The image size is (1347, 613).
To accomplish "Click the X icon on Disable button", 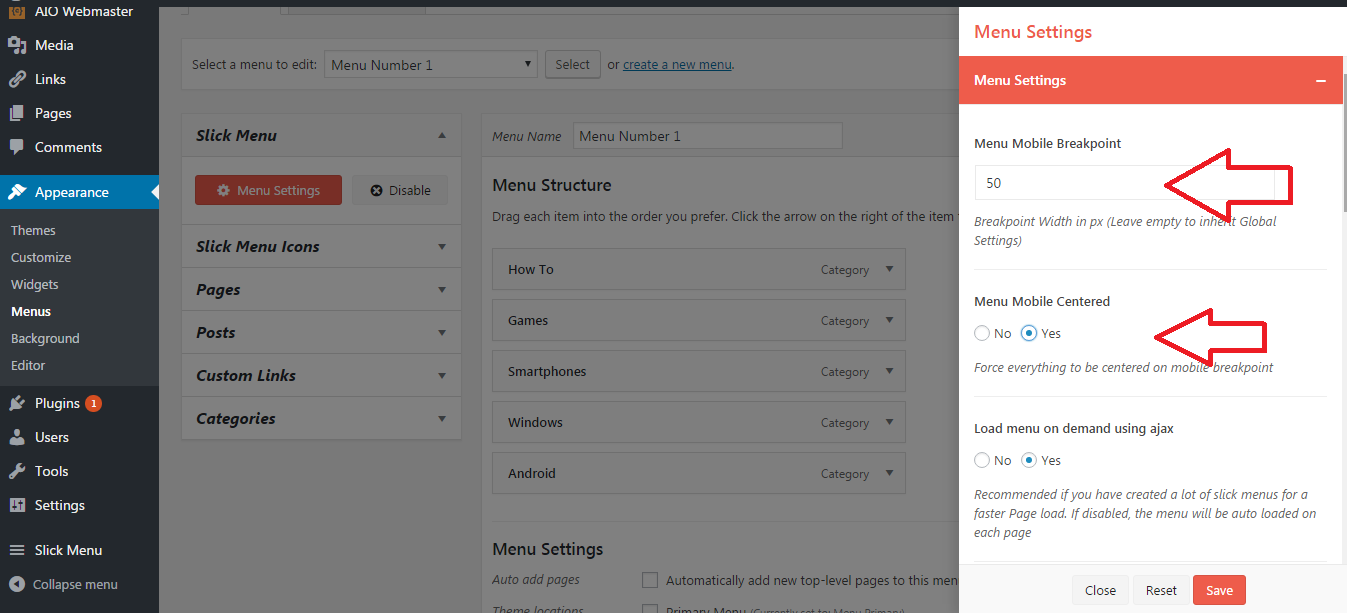I will (376, 190).
